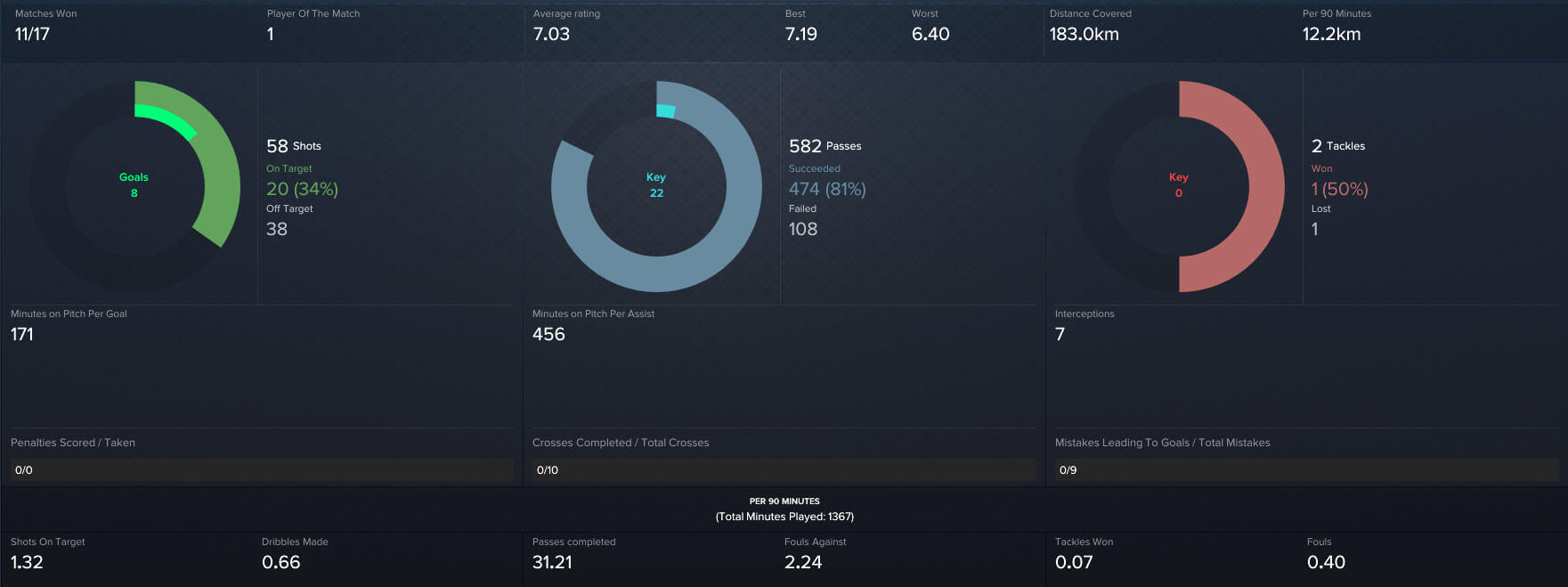
Task: Select the 58 Shots heading
Action: [294, 146]
